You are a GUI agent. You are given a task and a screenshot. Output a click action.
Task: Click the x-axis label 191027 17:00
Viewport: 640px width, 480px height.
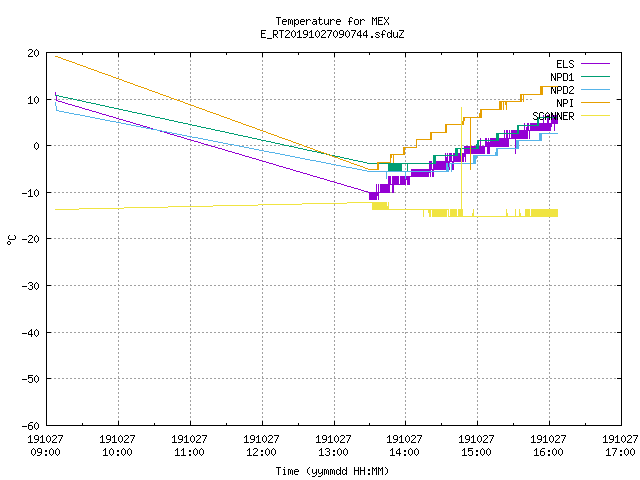(620, 446)
